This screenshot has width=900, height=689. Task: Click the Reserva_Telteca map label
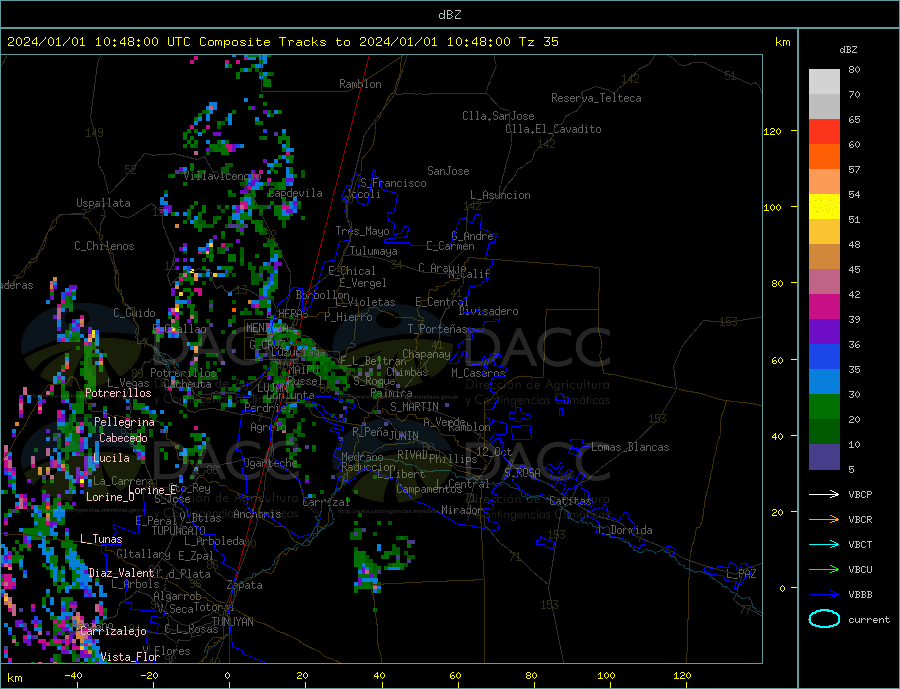pos(596,98)
